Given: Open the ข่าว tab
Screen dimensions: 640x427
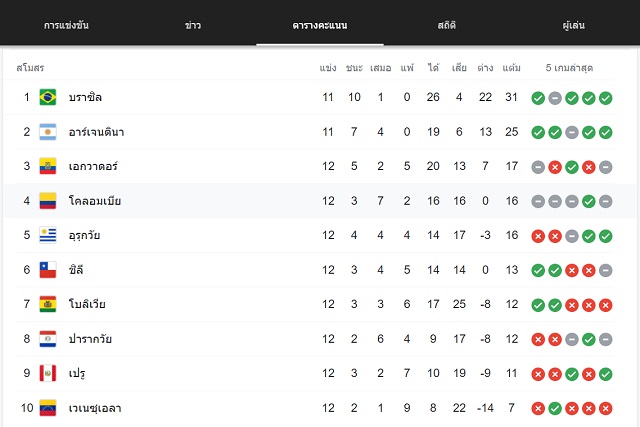Looking at the screenshot, I should 193,25.
